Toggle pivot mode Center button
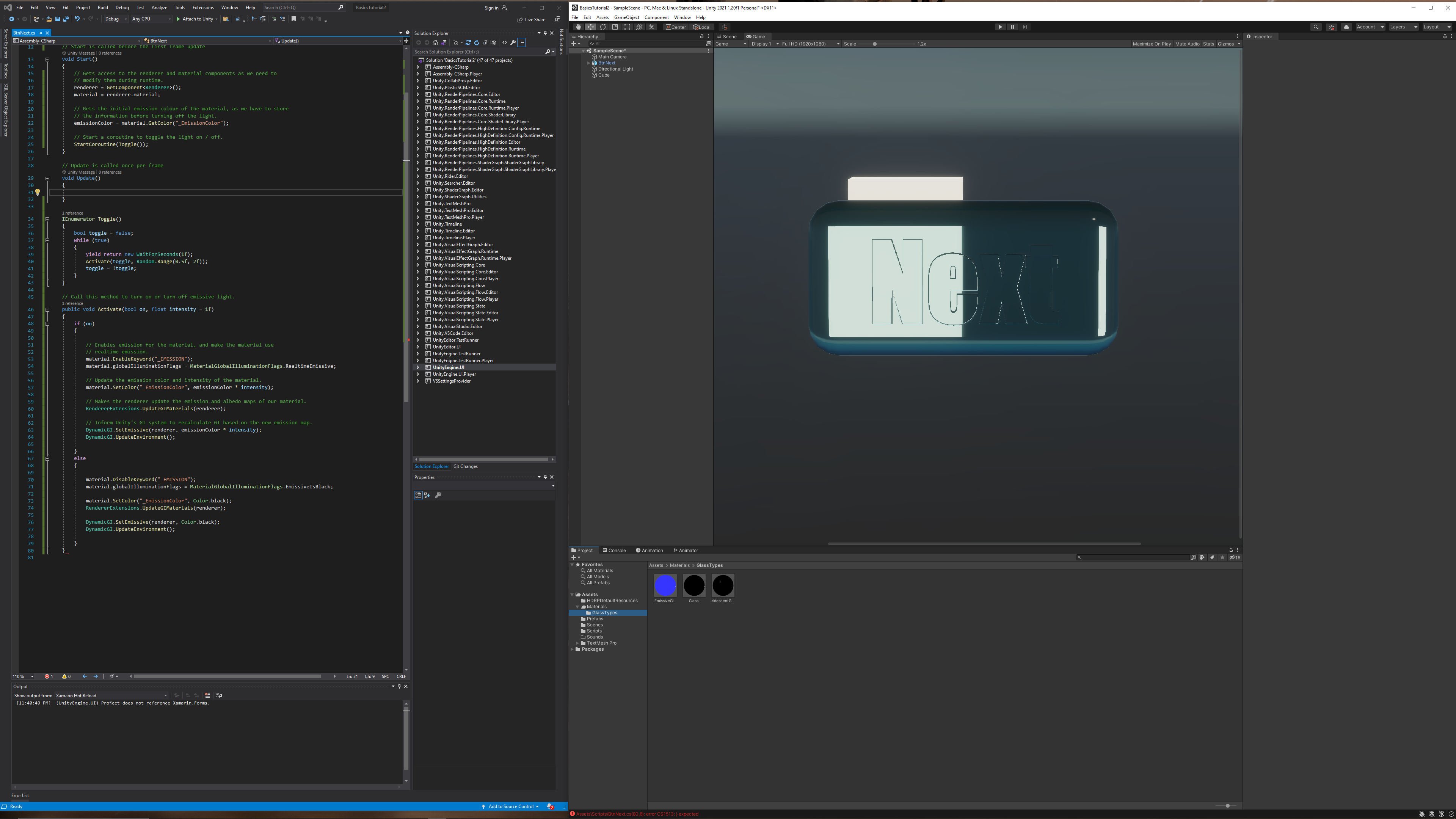 676,27
